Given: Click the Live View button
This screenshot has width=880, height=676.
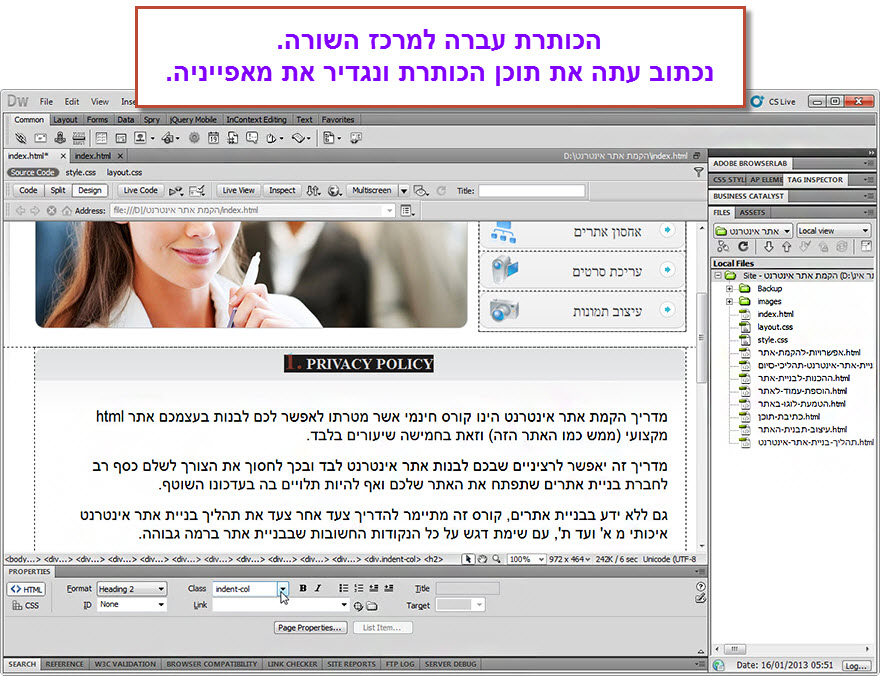Looking at the screenshot, I should point(238,190).
